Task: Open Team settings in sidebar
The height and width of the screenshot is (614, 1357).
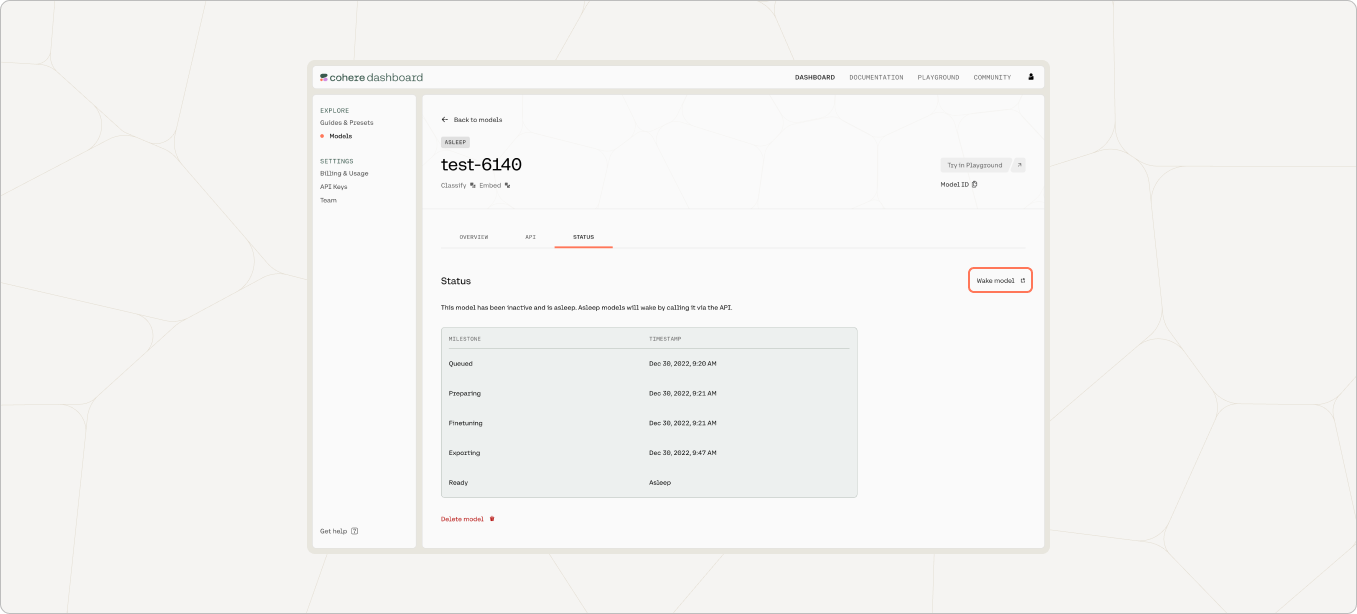Action: point(328,200)
